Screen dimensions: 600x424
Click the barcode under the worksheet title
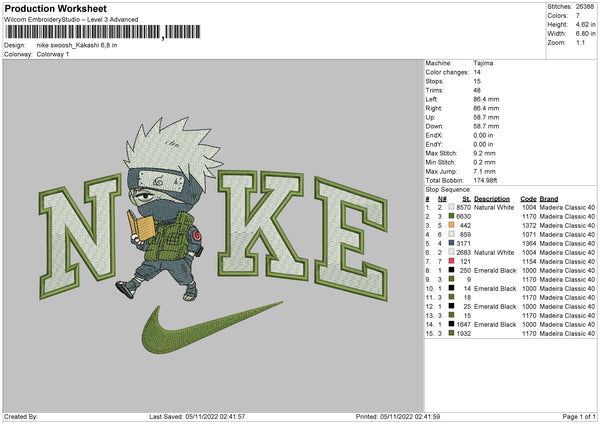[x=103, y=32]
